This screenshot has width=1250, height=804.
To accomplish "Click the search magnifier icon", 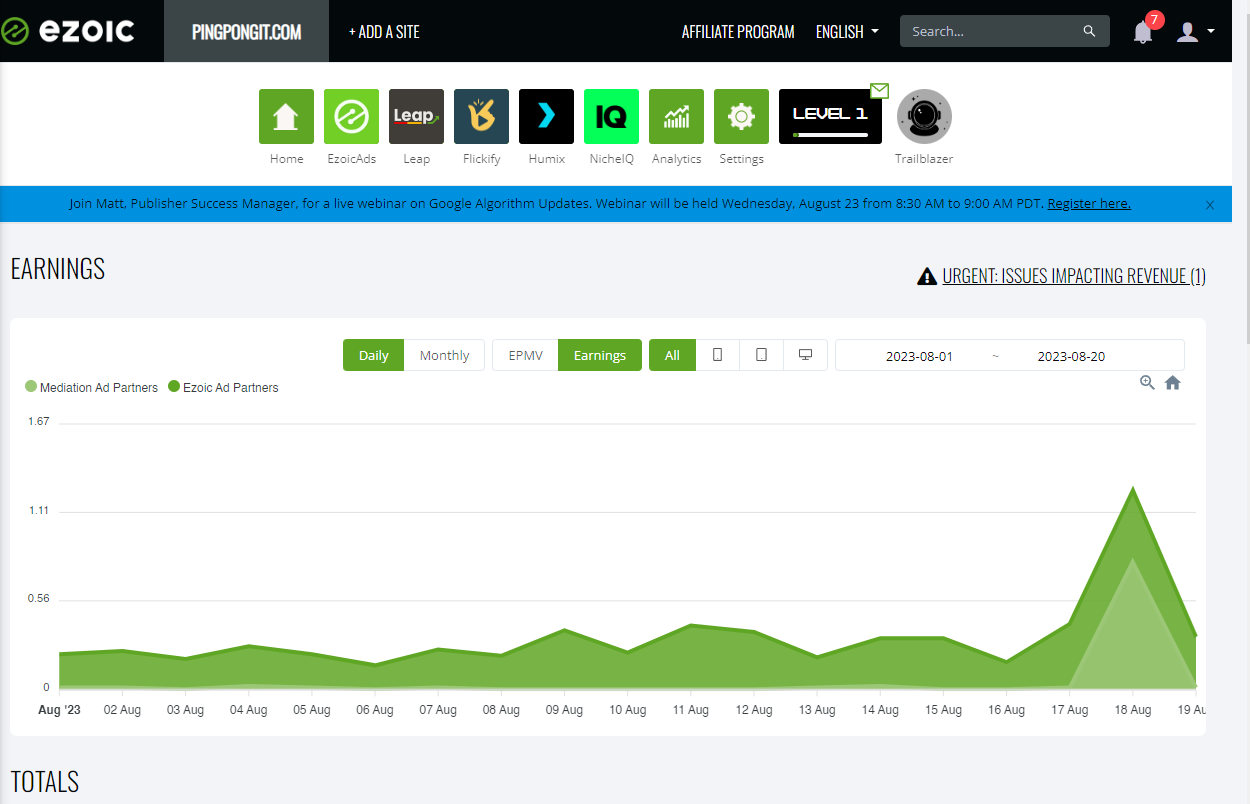I will pos(1089,31).
